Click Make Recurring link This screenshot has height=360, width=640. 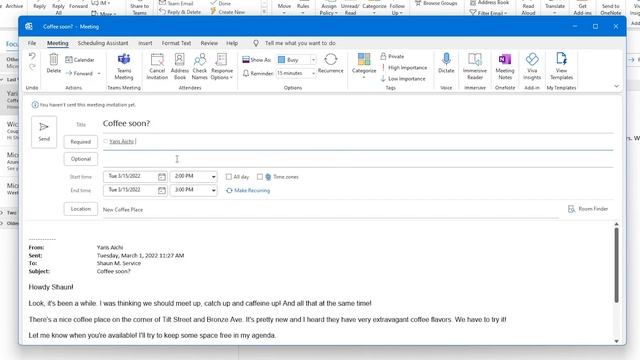coord(248,191)
